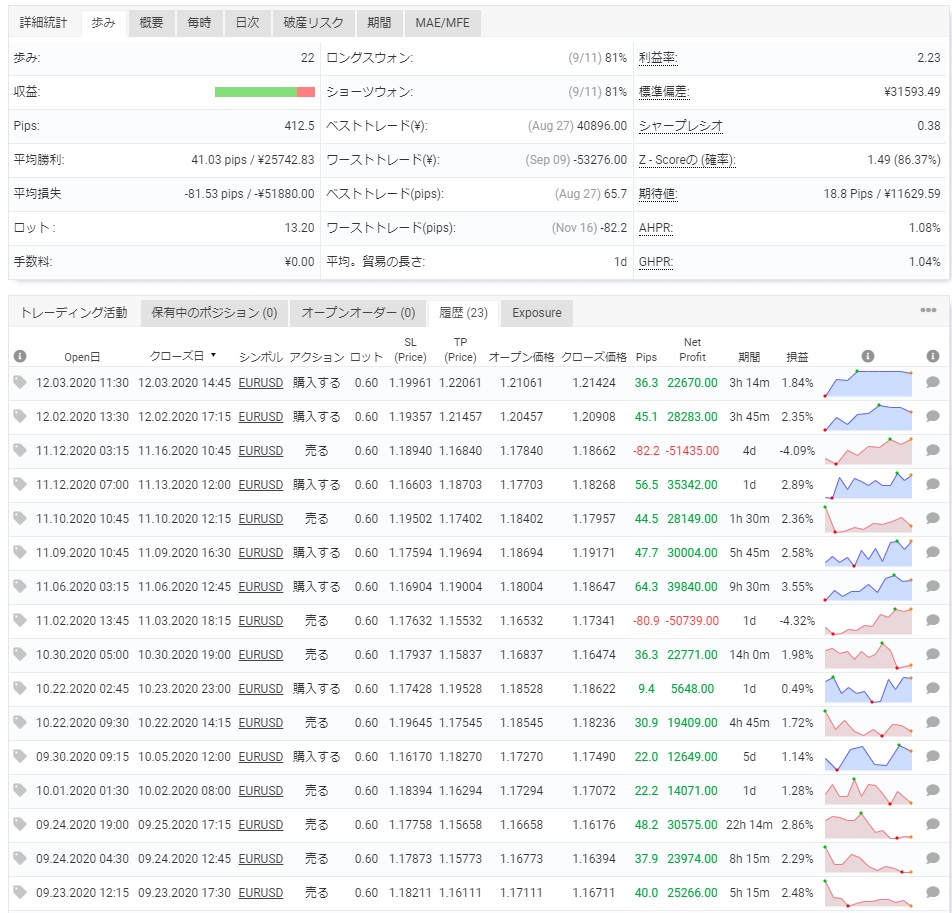Click EURUSD link in 12.03.2020 11:30 row
This screenshot has width=952, height=913.
click(x=261, y=383)
